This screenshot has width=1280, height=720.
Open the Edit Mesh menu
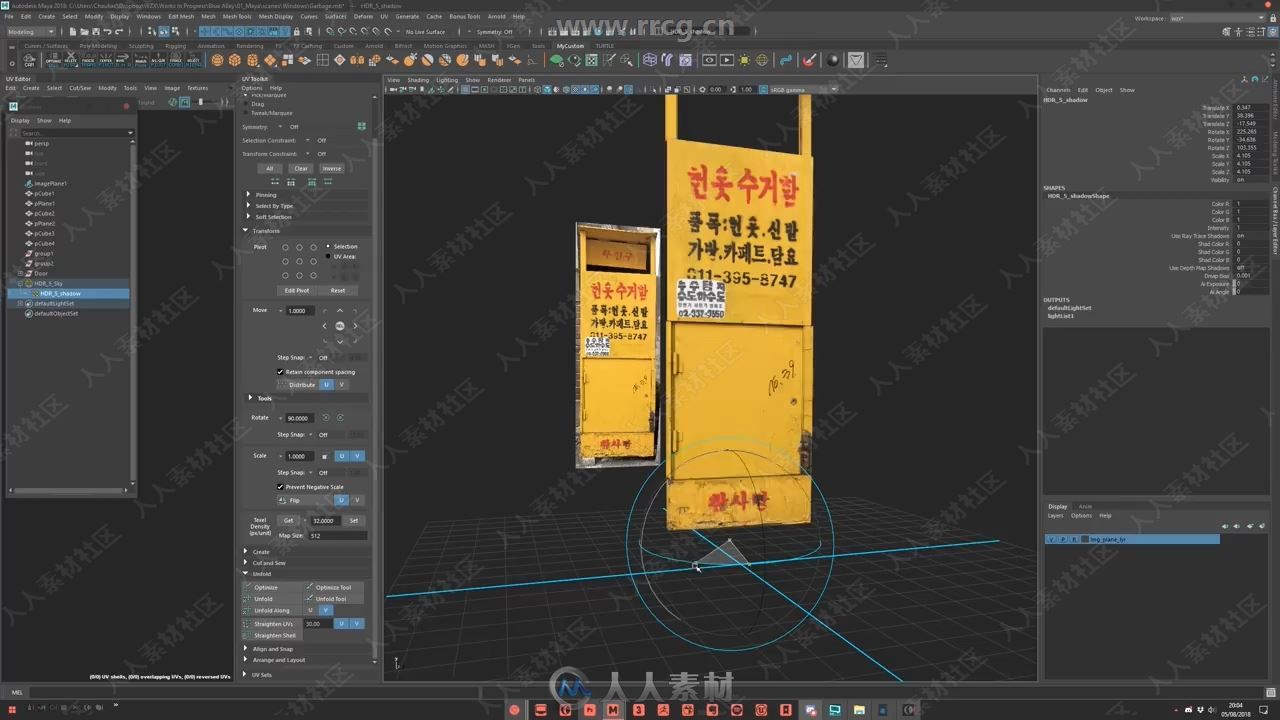181,16
